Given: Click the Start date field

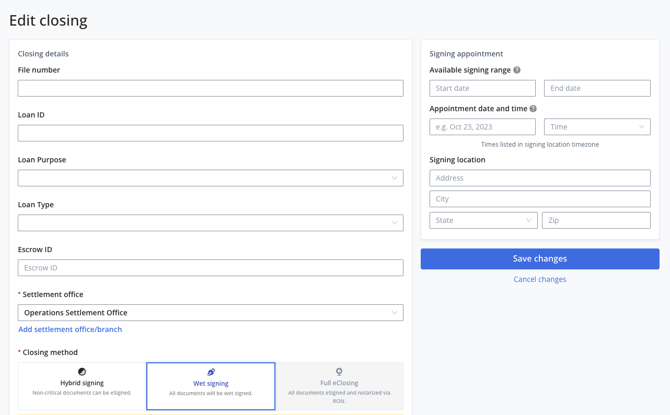Looking at the screenshot, I should coord(482,88).
